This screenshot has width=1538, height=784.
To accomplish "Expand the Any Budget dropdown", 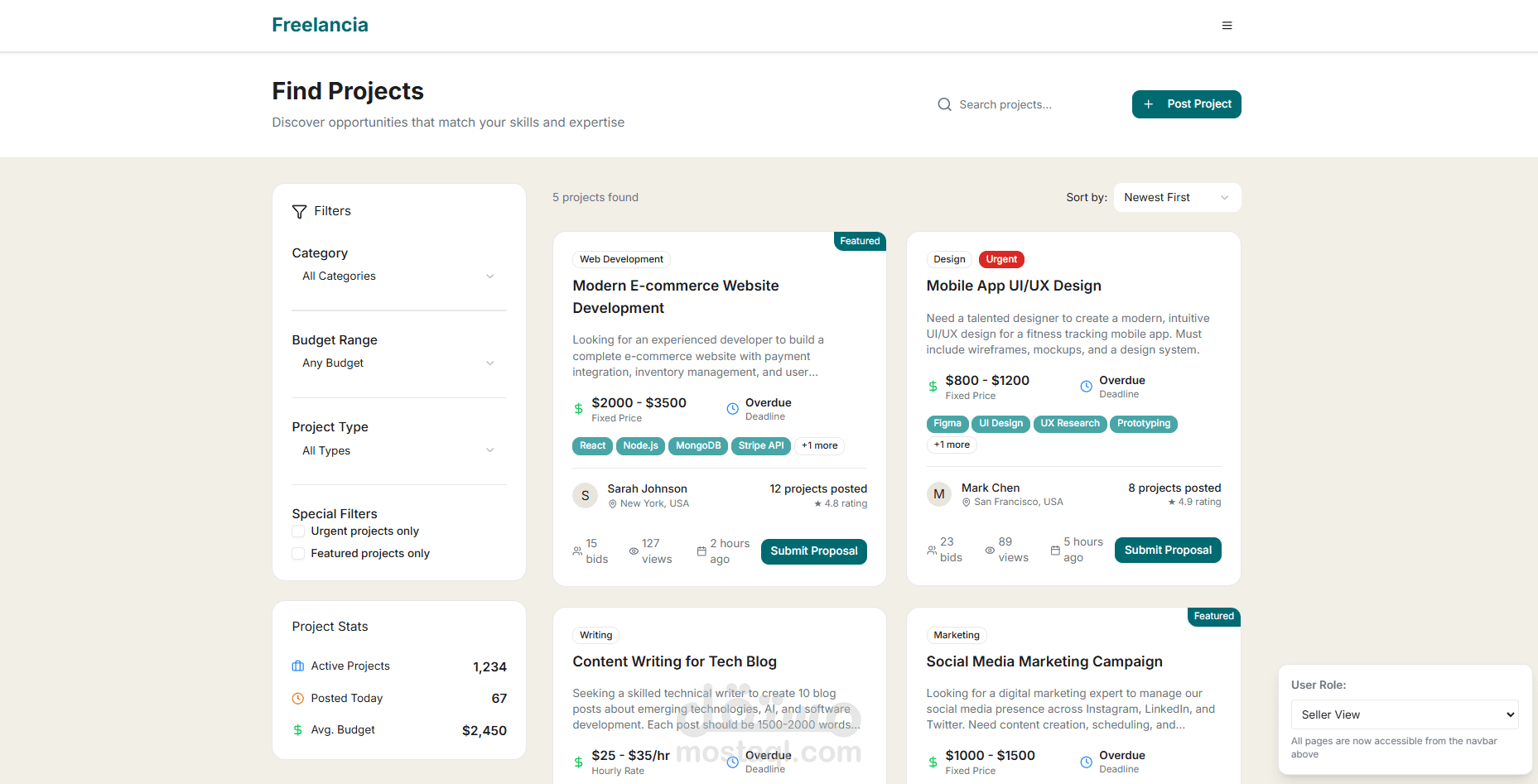I will [398, 363].
